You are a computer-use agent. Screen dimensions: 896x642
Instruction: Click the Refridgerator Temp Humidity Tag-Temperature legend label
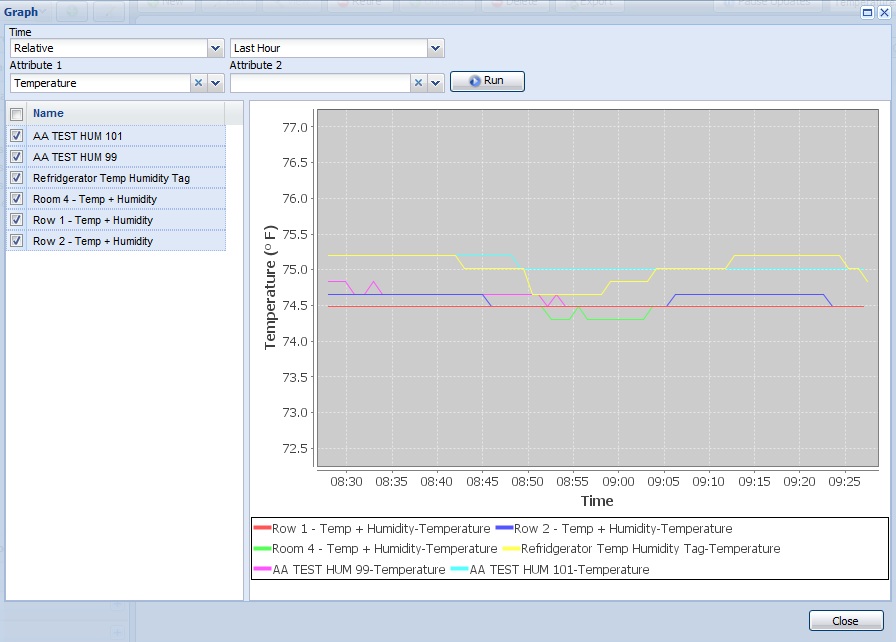651,549
